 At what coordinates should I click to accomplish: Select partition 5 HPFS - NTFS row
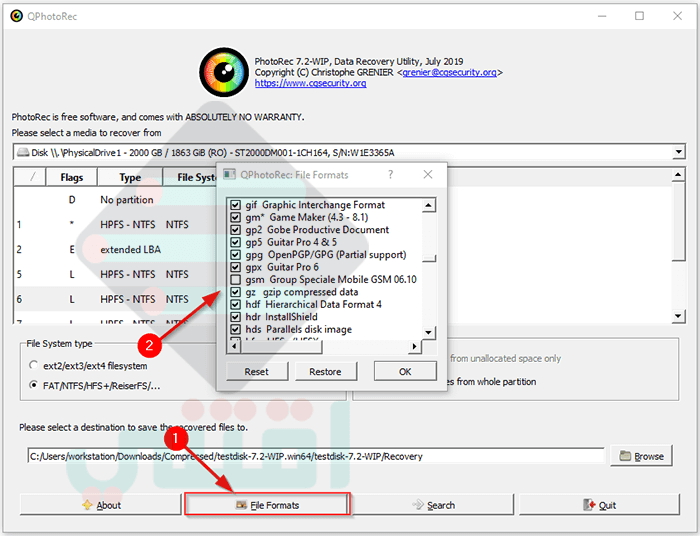(x=115, y=274)
